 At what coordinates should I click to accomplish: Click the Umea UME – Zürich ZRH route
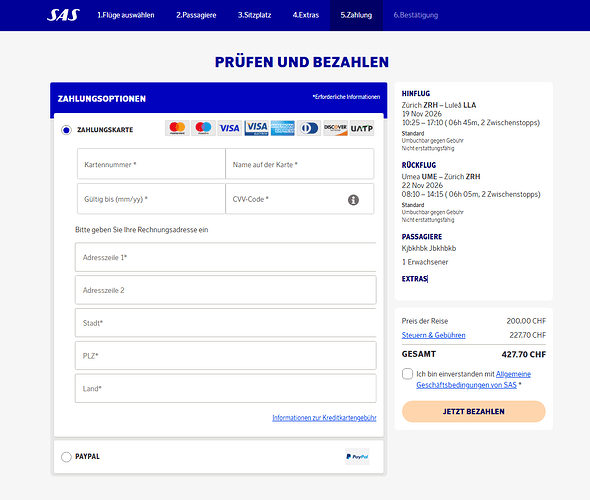pos(441,176)
